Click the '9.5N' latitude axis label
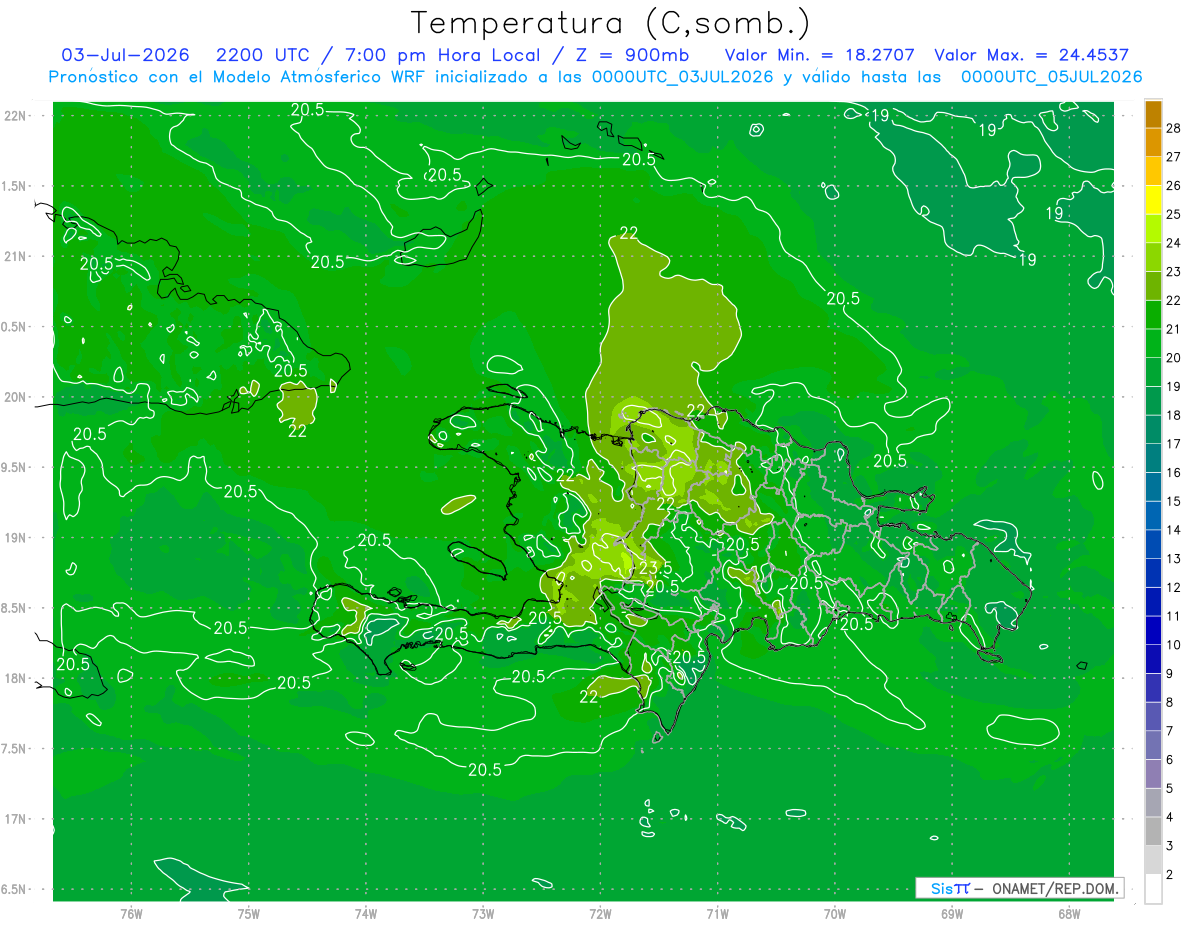Image resolution: width=1200 pixels, height=927 pixels. 14,467
